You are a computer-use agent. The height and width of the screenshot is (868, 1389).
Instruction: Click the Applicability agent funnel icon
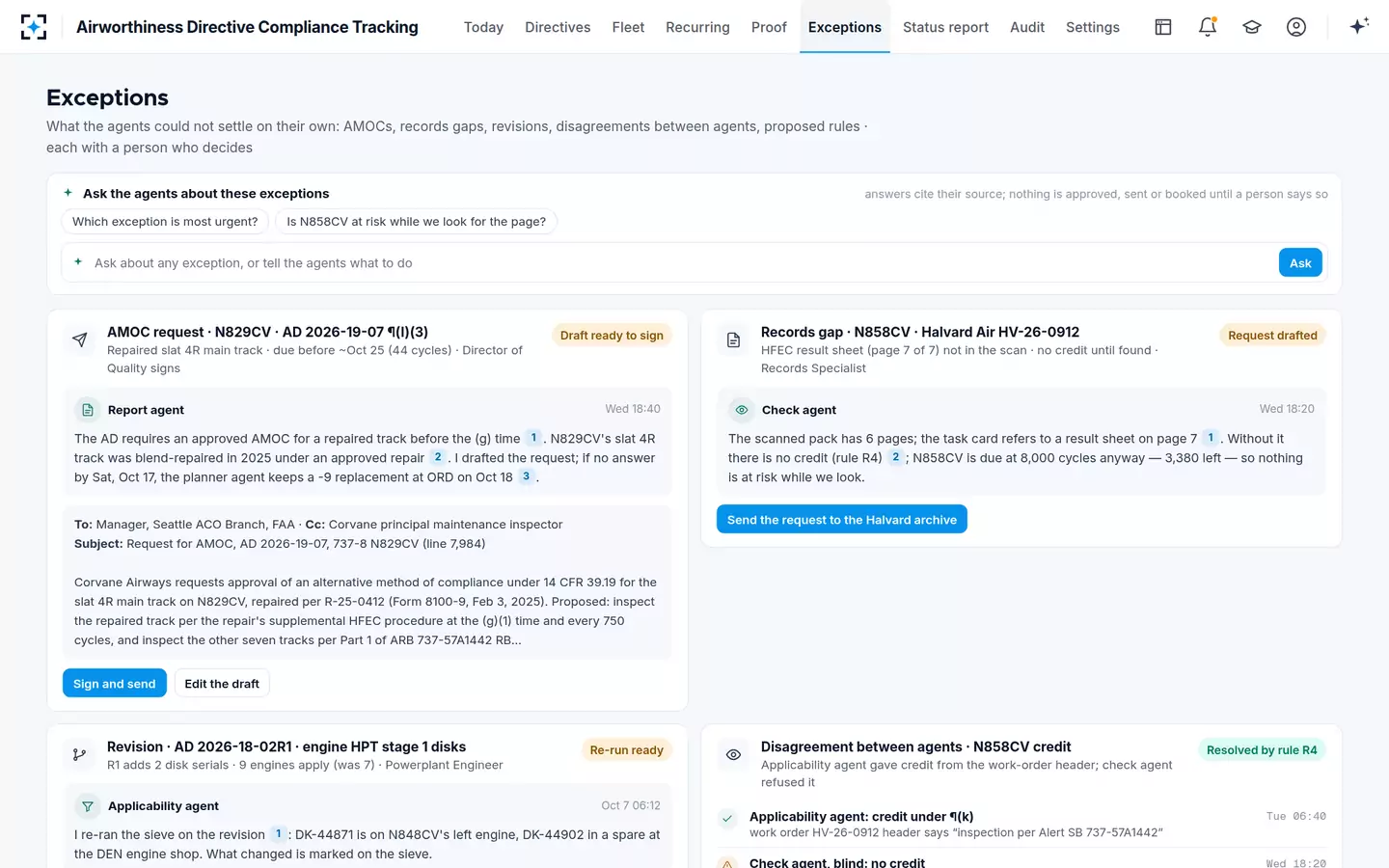[88, 806]
